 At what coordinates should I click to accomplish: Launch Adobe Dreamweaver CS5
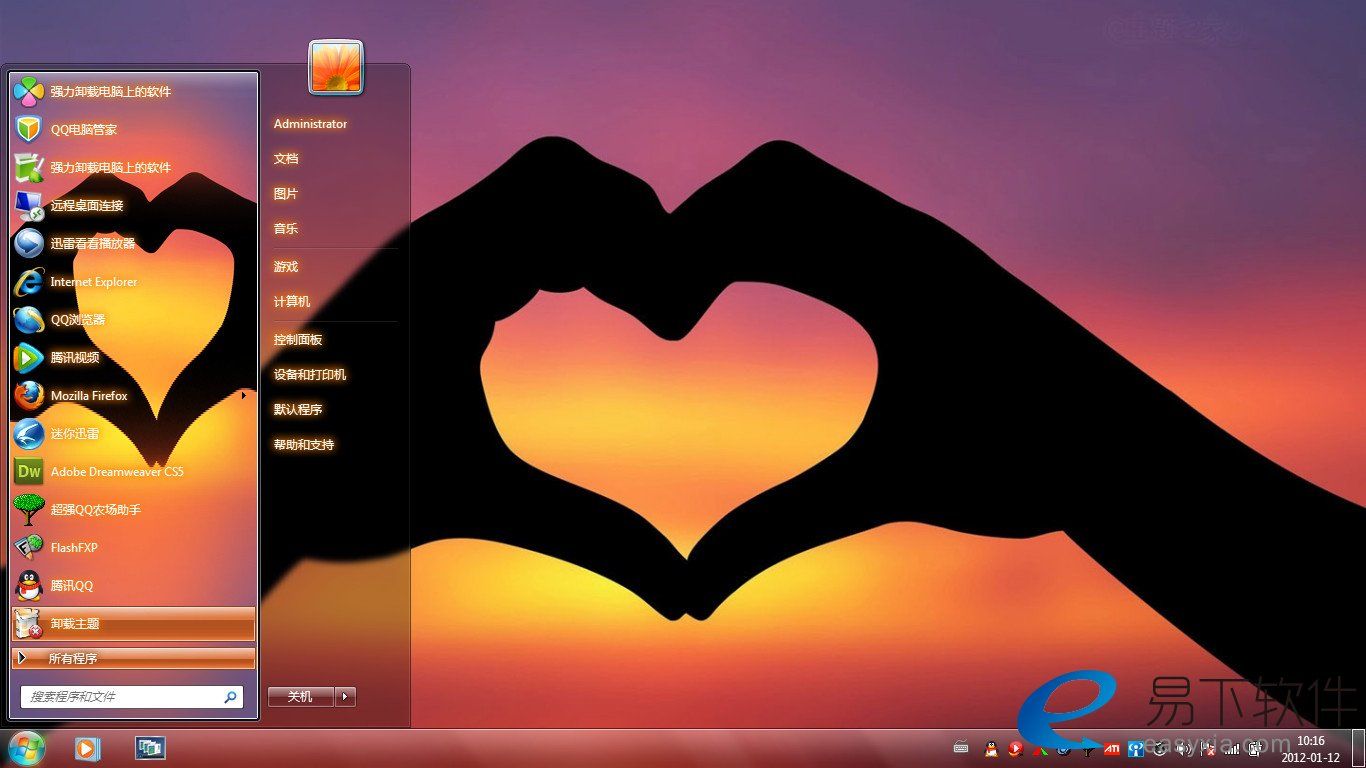[133, 472]
